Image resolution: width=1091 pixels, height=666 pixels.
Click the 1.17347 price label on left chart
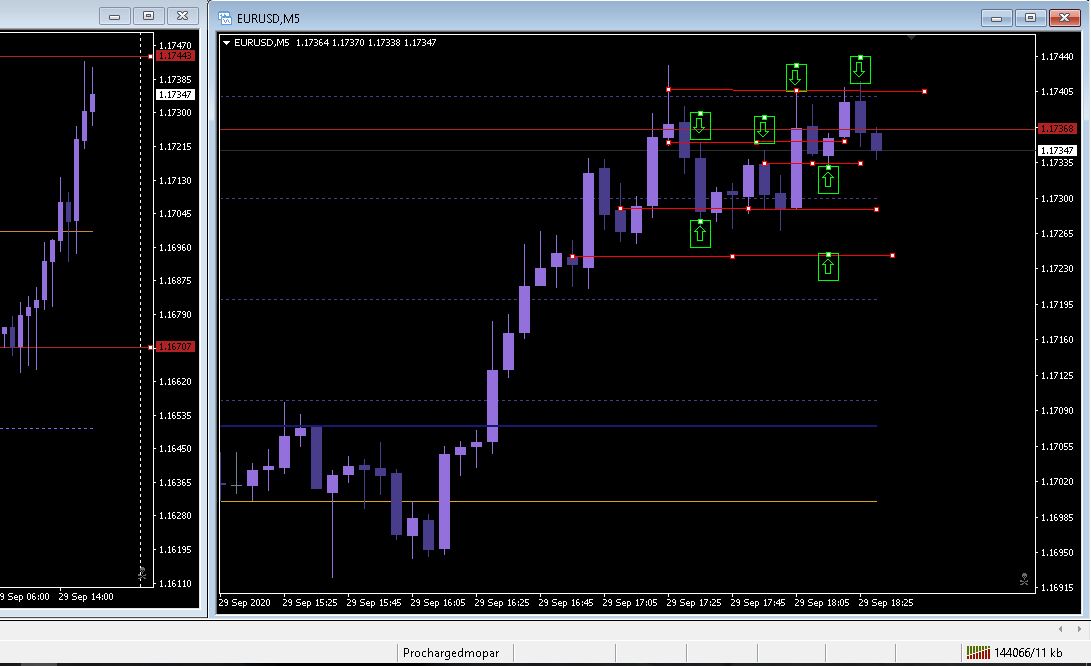[x=175, y=95]
